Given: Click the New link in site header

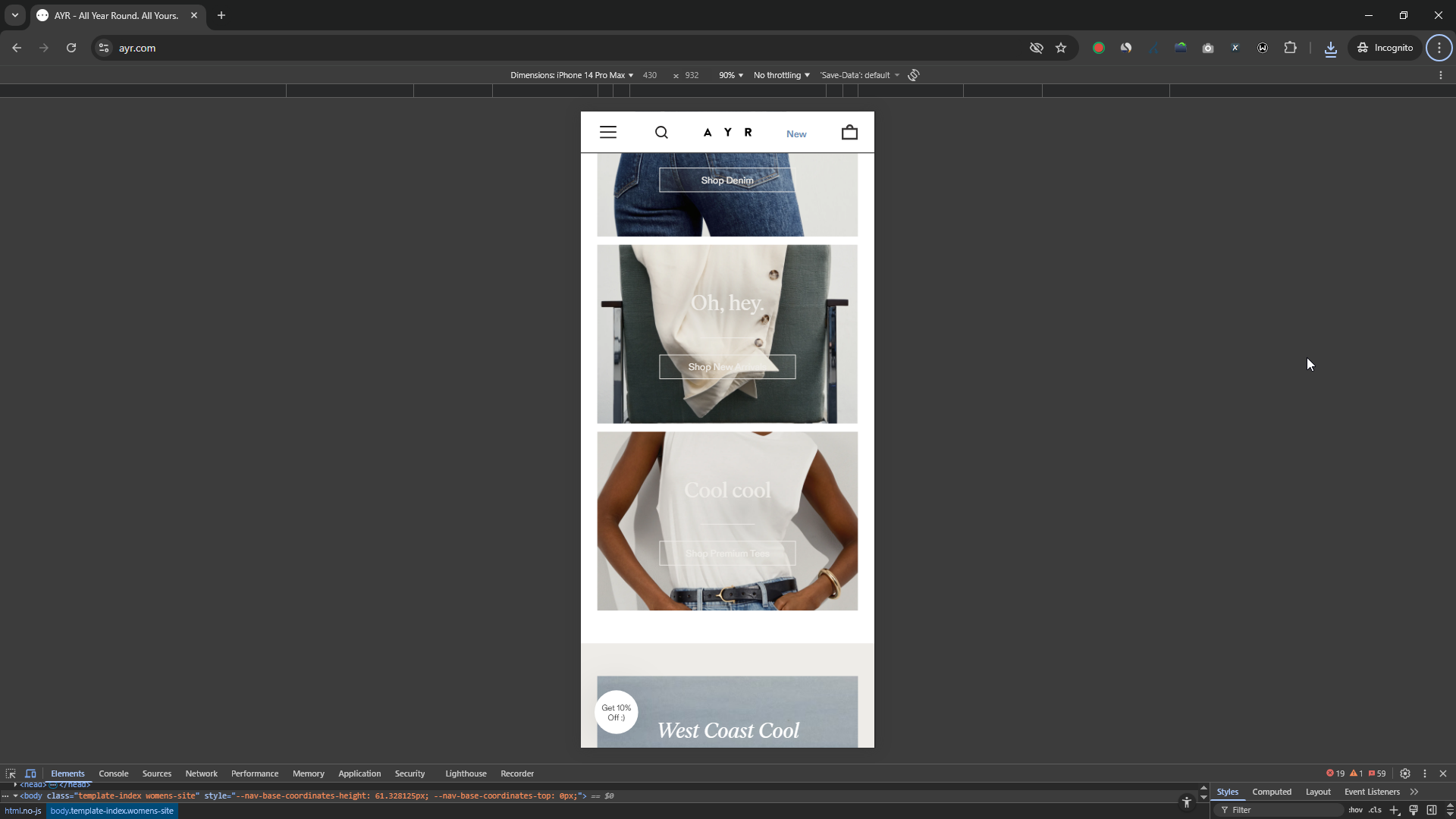Looking at the screenshot, I should coord(796,134).
